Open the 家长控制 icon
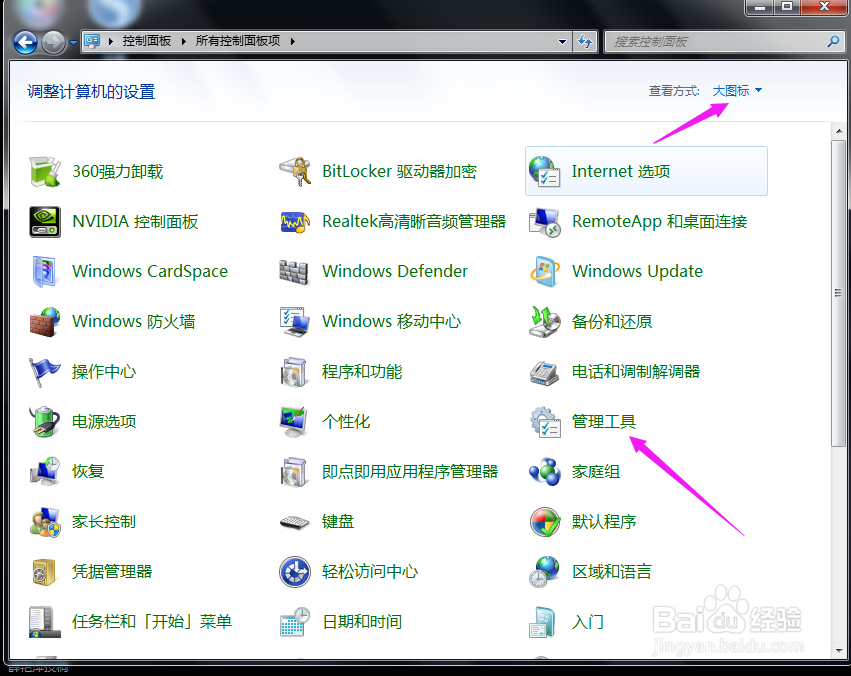Viewport: 851px width, 676px height. point(45,521)
